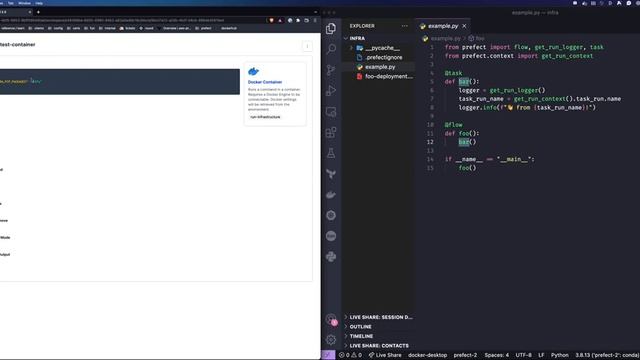Open the Extensions view
Image resolution: width=640 pixels, height=360 pixels.
click(331, 132)
